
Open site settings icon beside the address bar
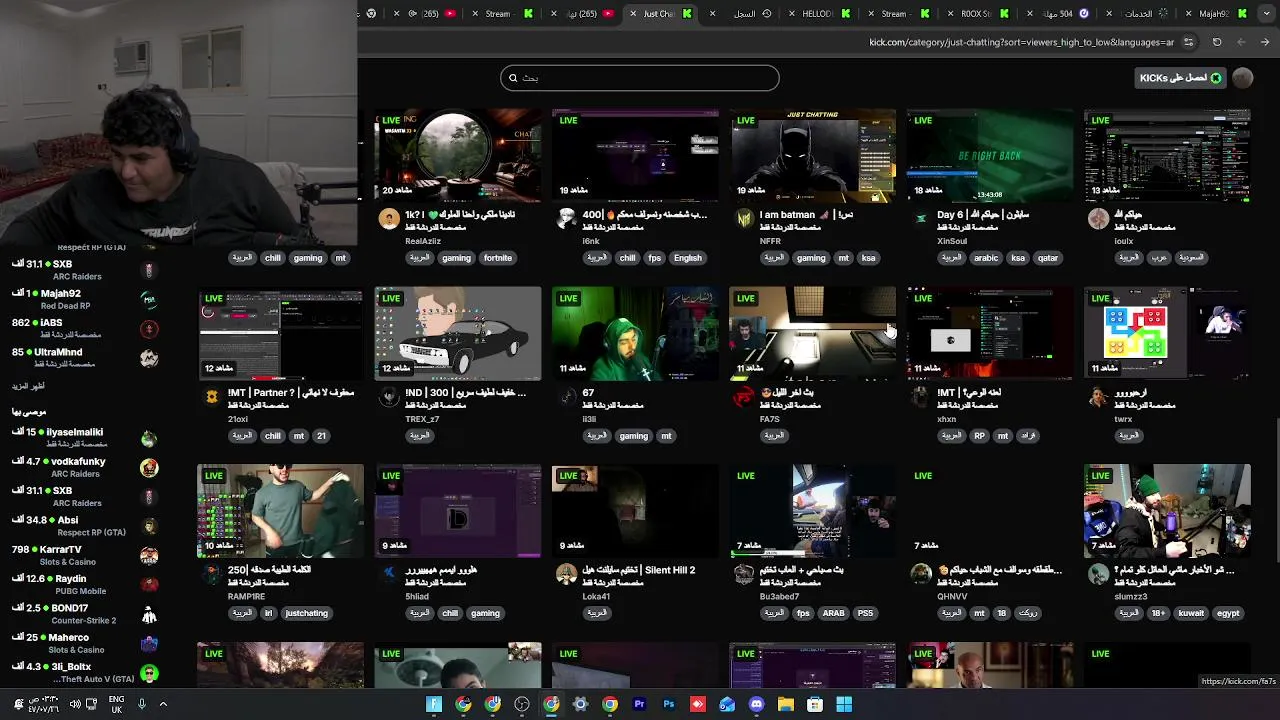[x=1188, y=42]
